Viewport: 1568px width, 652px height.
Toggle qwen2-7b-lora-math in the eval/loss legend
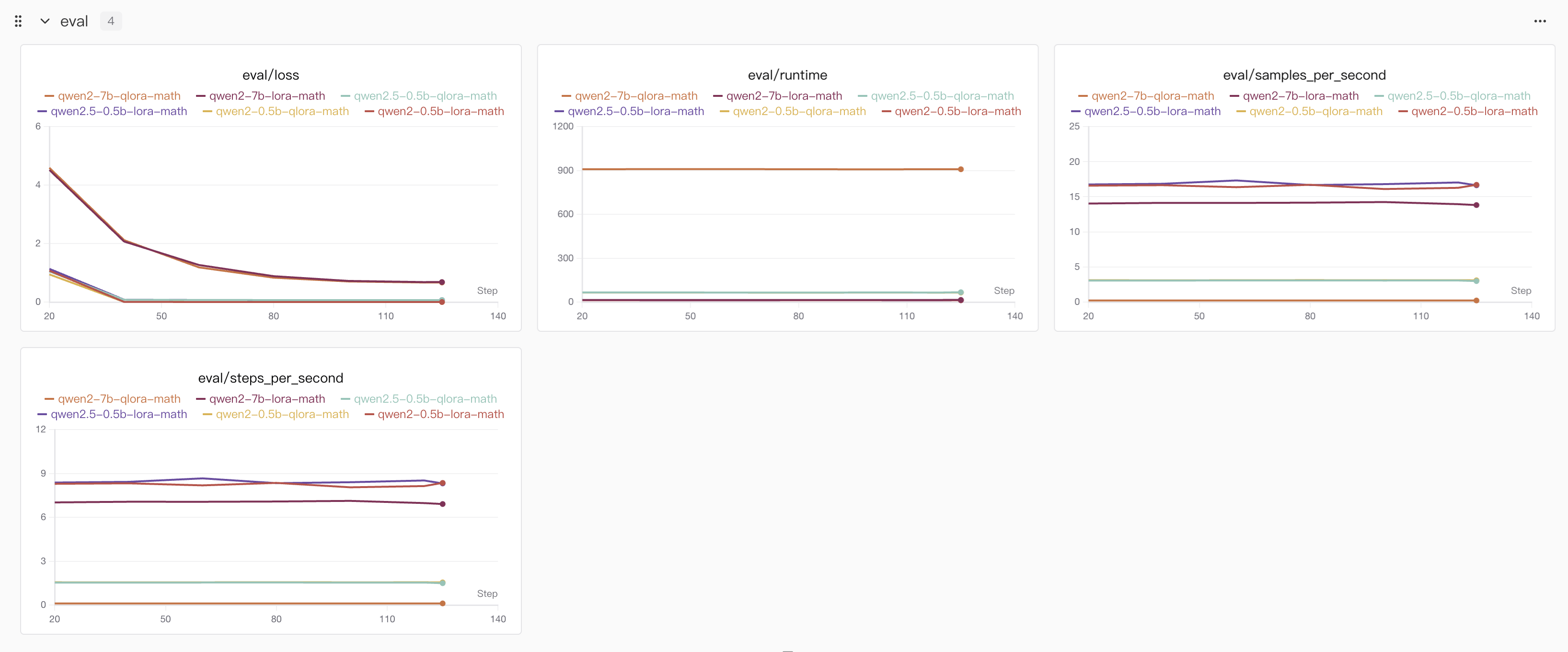click(266, 96)
